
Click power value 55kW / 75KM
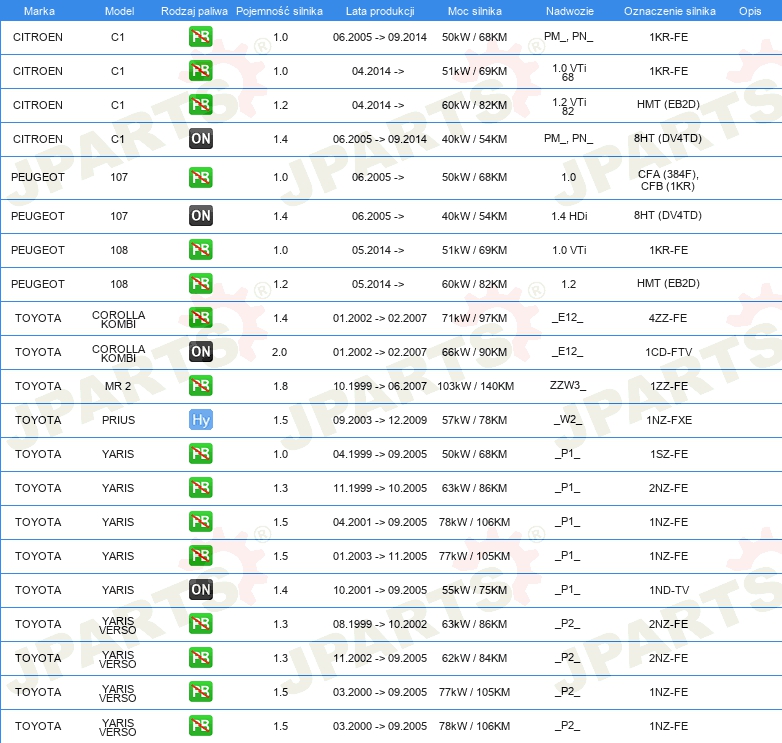(x=474, y=590)
